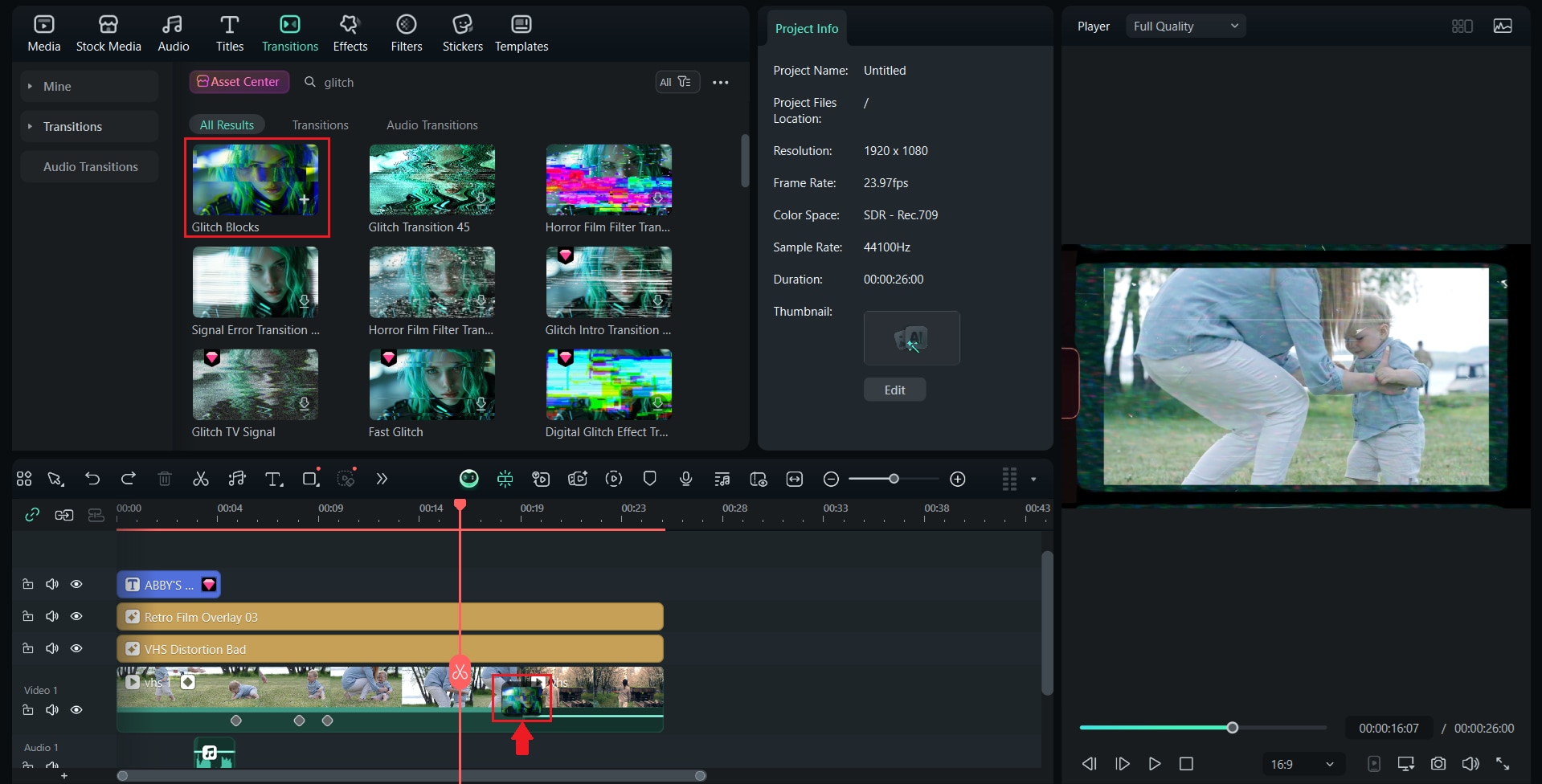The height and width of the screenshot is (784, 1542).
Task: Delete the selected clip
Action: tap(165, 479)
